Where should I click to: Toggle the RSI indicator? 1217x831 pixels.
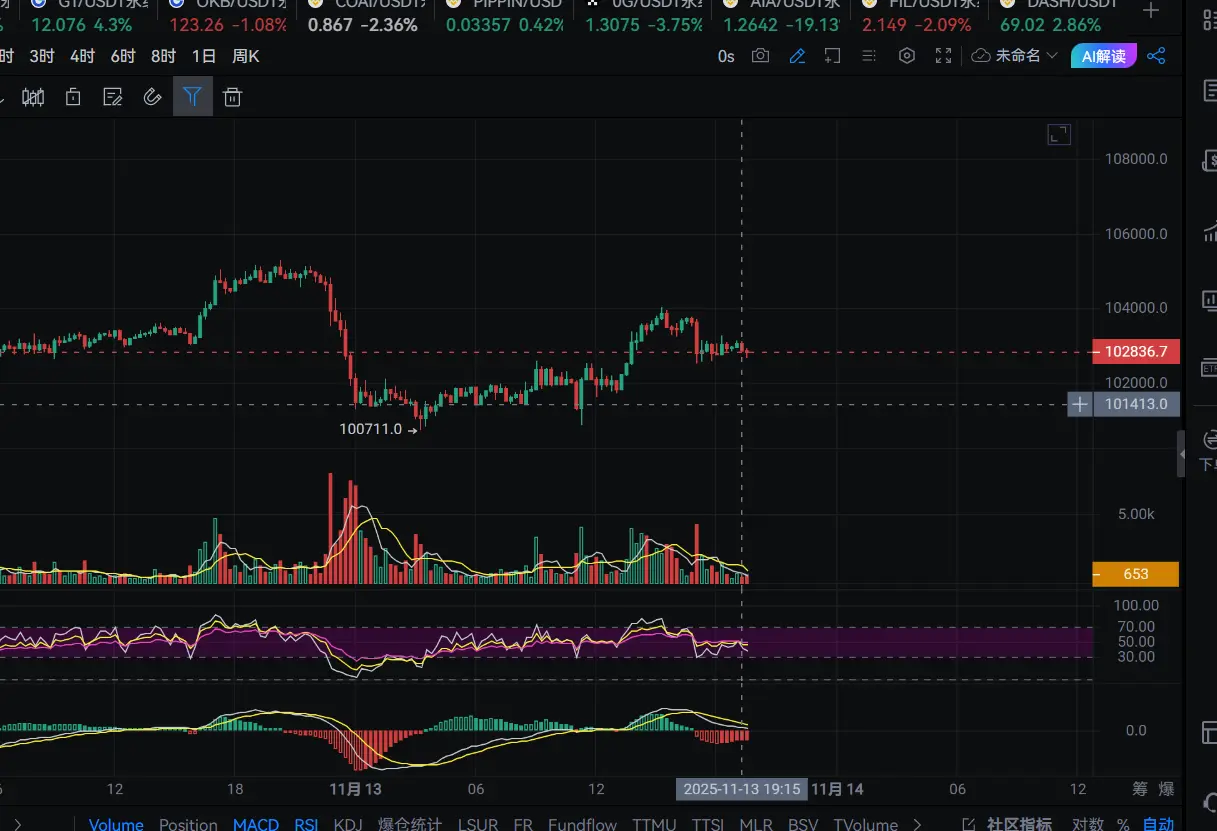click(x=306, y=824)
